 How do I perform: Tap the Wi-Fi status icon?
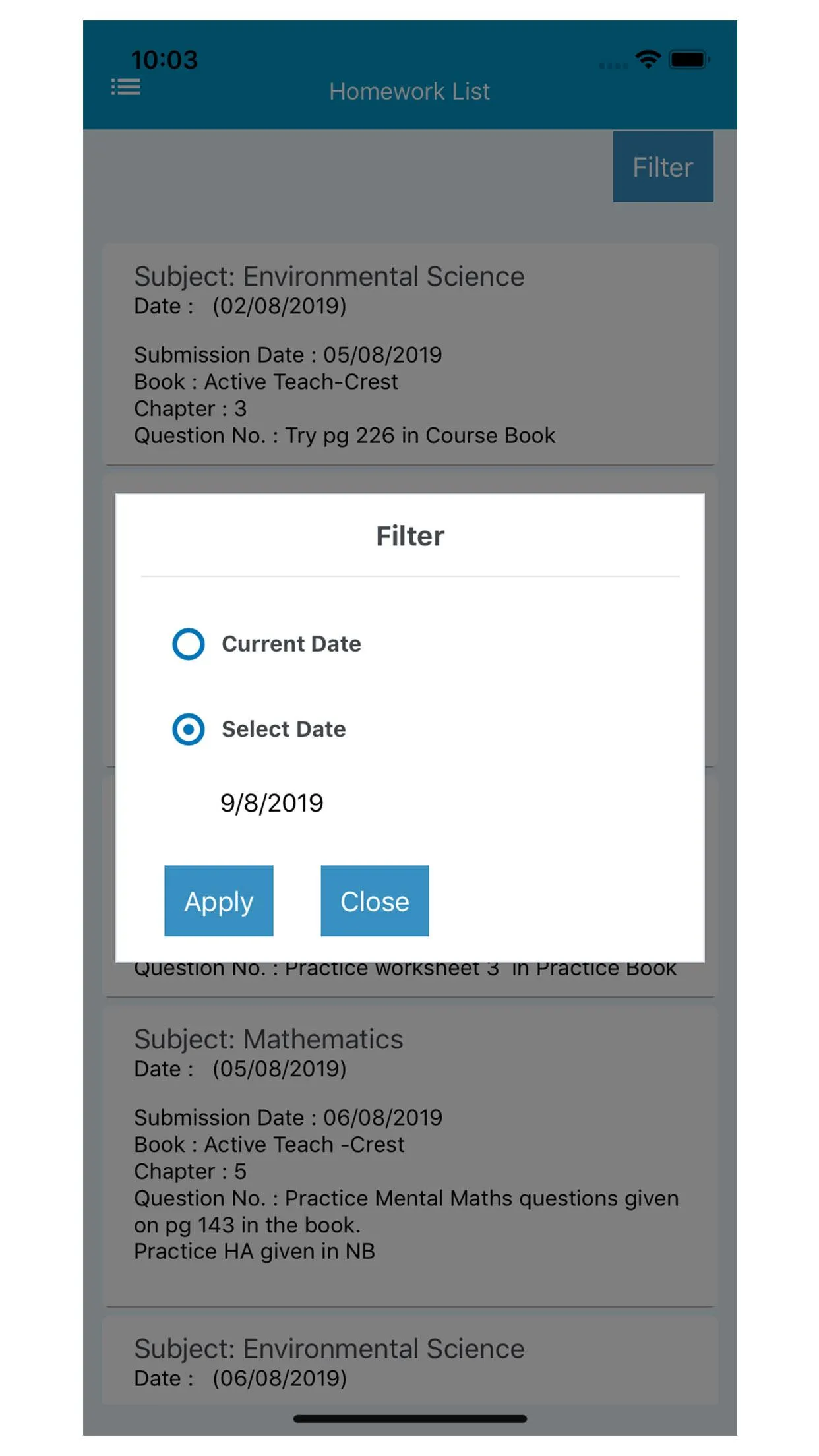pyautogui.click(x=648, y=59)
